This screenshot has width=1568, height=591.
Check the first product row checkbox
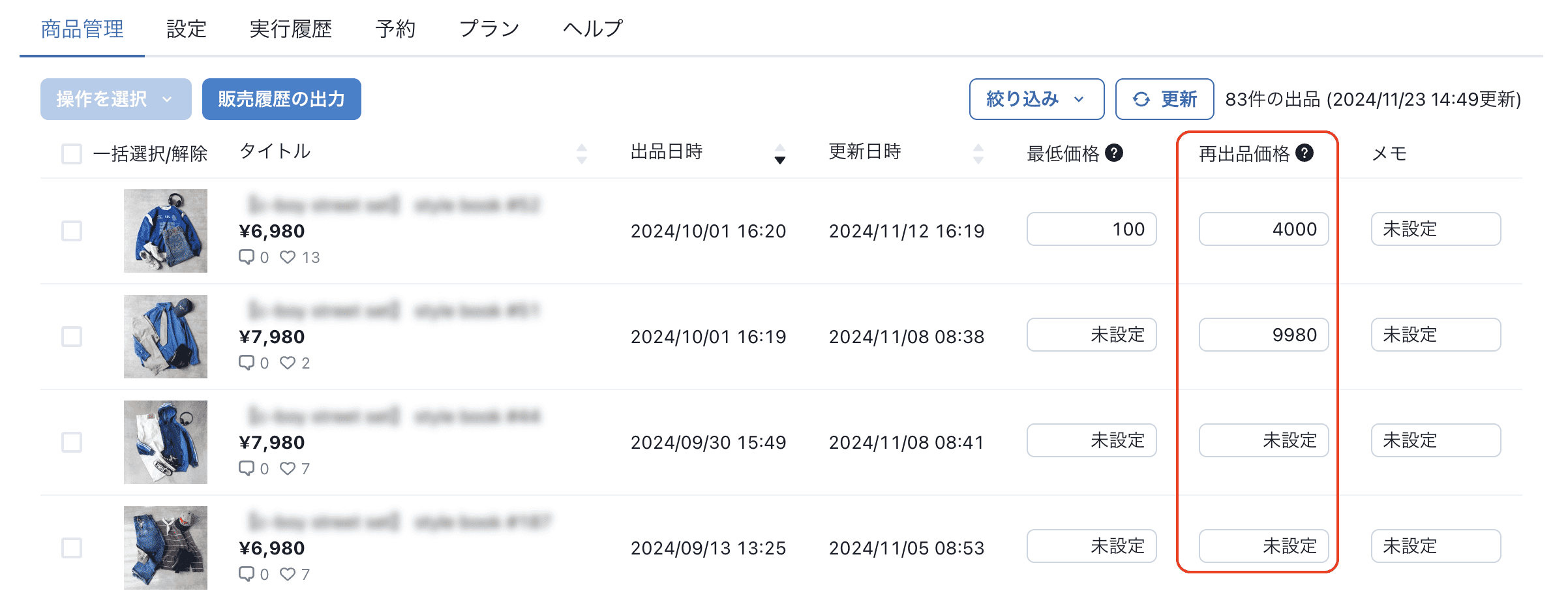[x=72, y=231]
